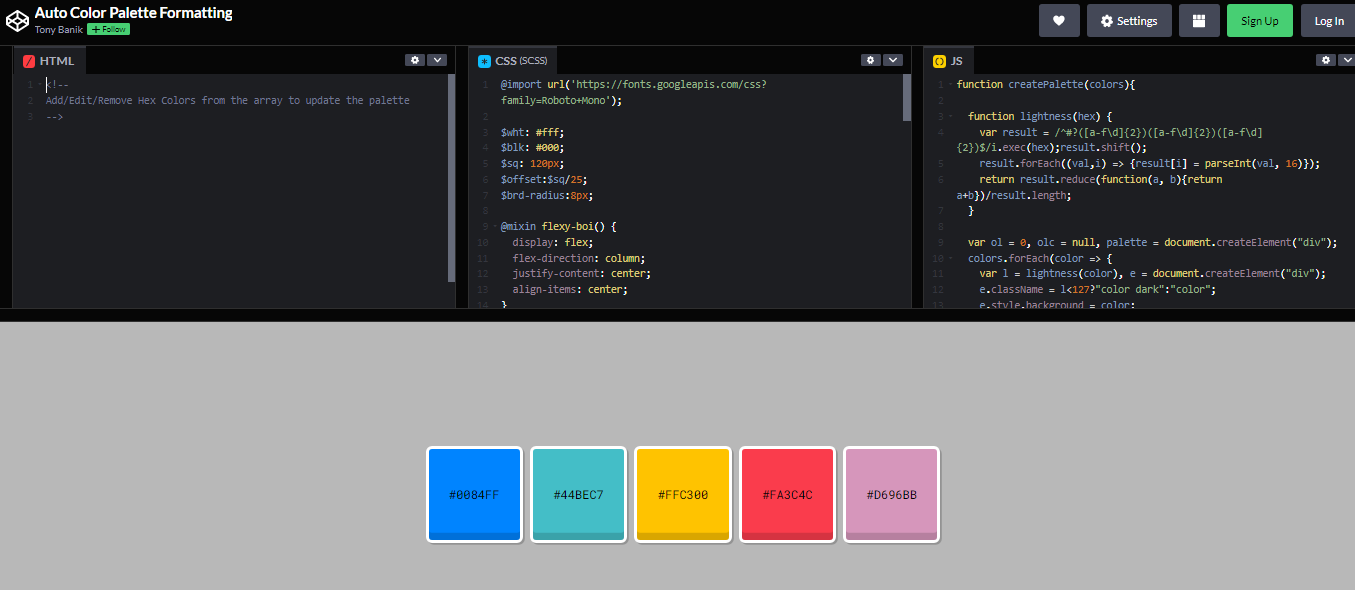The height and width of the screenshot is (590, 1355).
Task: Click the Sign Up button
Action: click(1259, 20)
